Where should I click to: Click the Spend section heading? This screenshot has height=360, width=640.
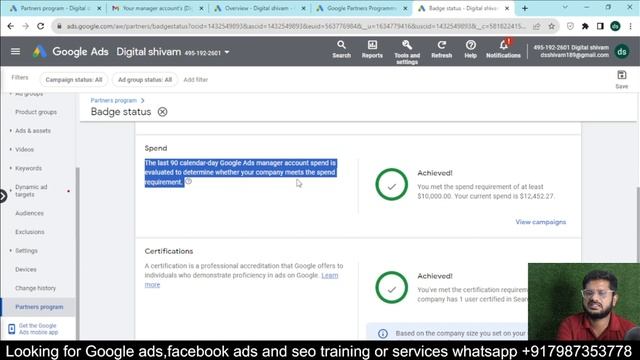[x=156, y=148]
